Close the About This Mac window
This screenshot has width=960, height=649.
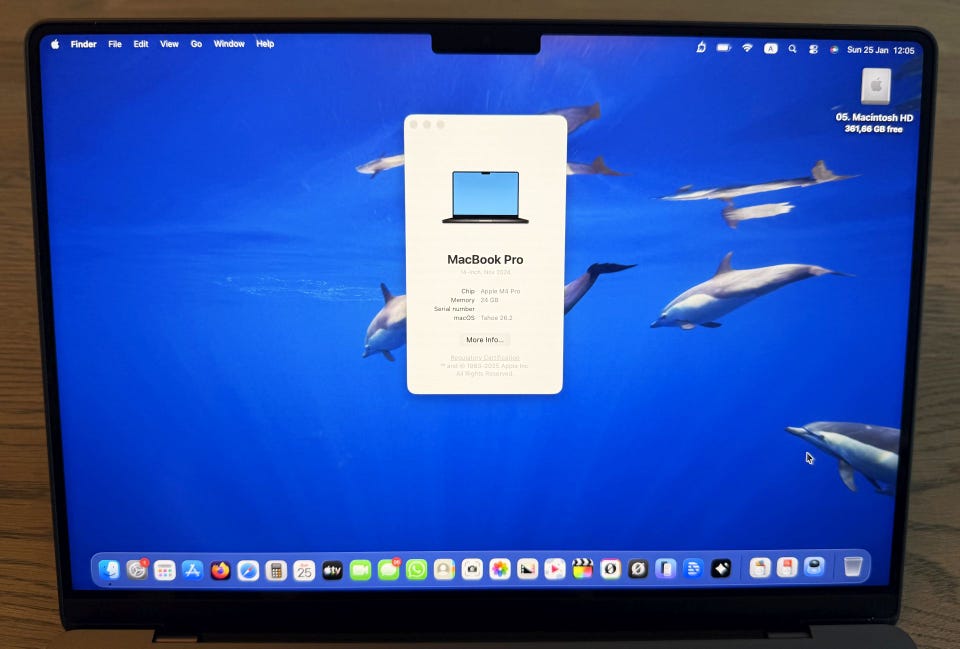click(x=414, y=125)
